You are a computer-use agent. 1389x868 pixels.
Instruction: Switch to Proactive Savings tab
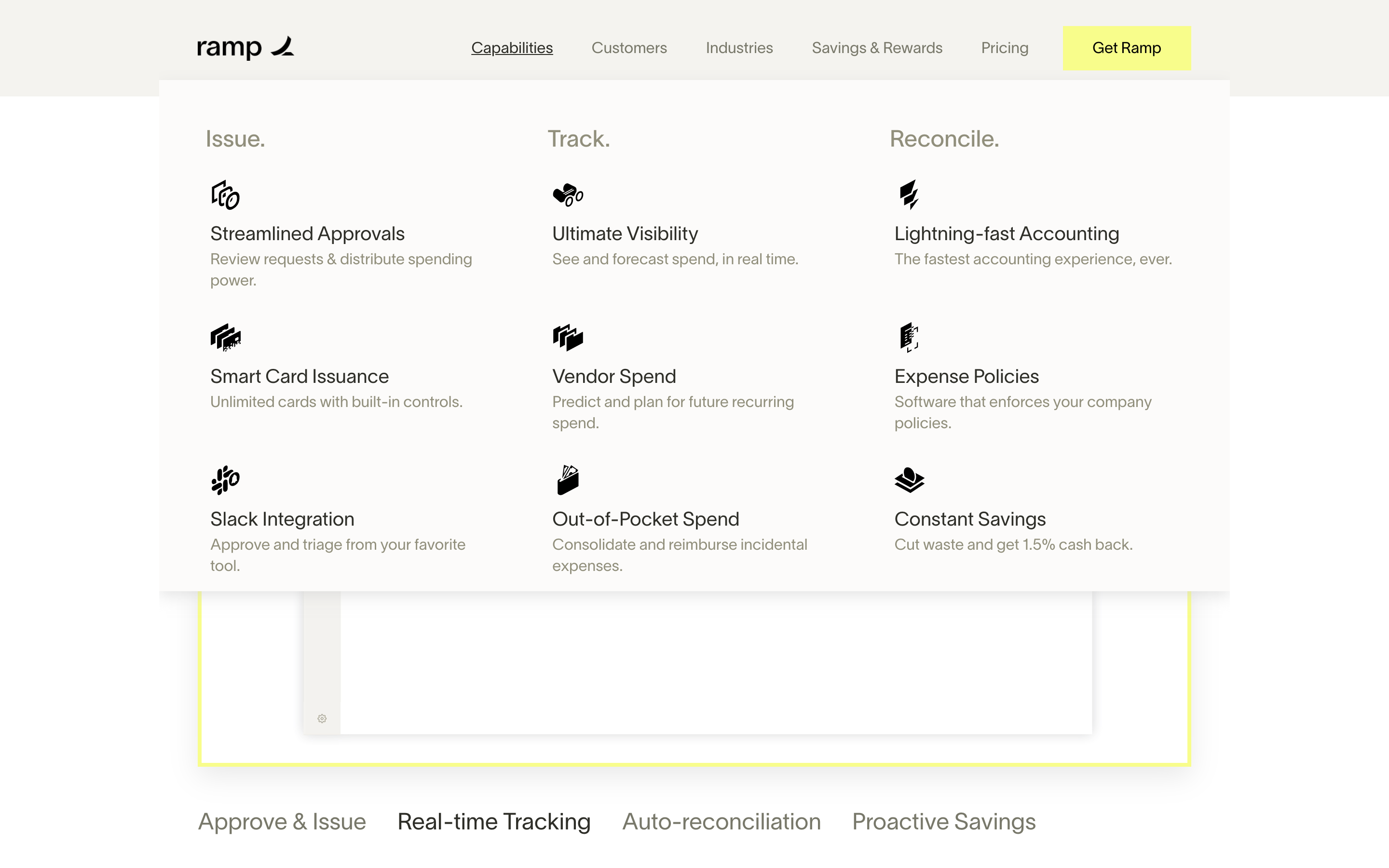coord(943,822)
